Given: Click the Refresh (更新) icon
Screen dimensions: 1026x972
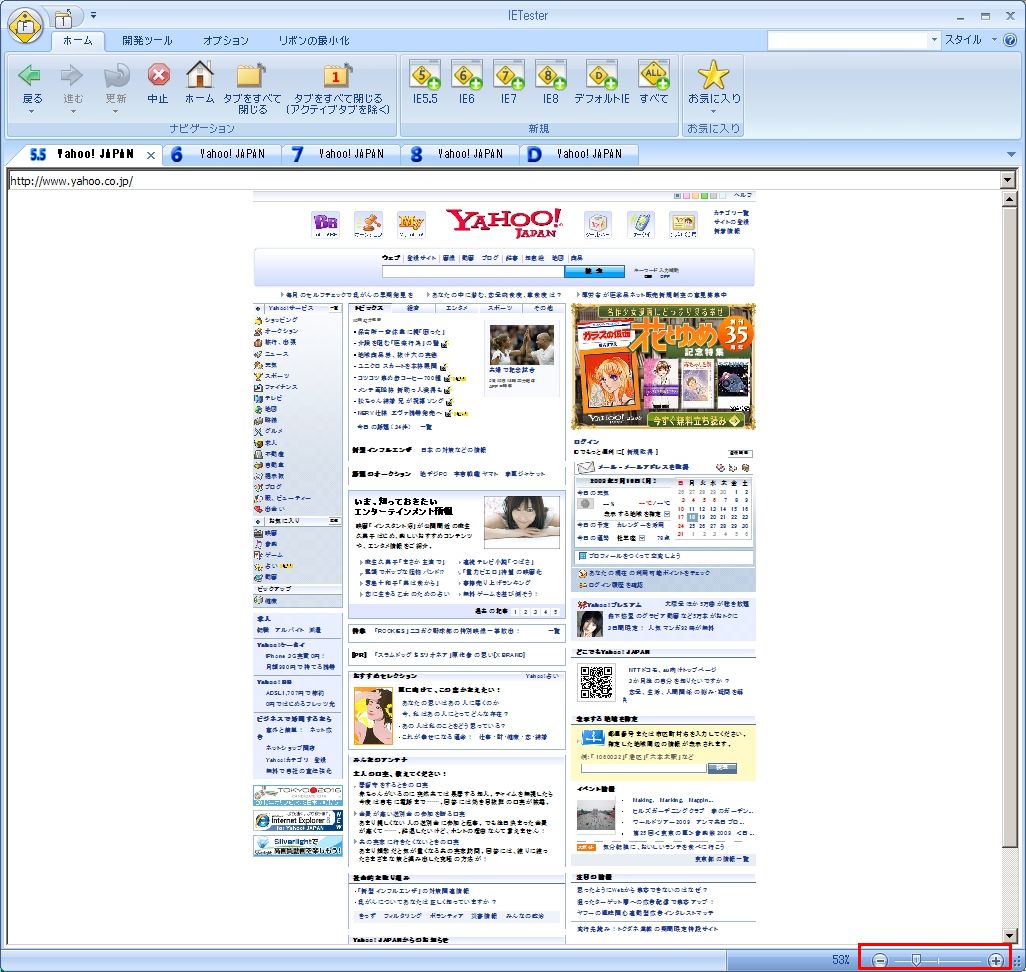Looking at the screenshot, I should point(116,75).
